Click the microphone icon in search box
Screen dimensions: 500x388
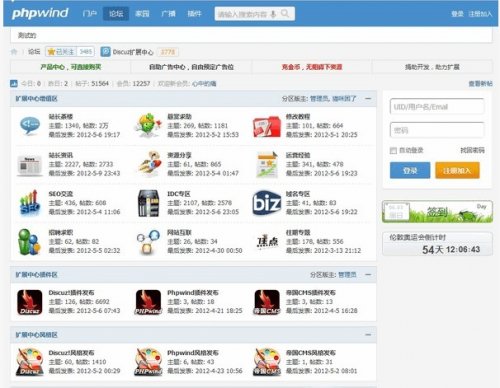pyautogui.click(x=273, y=14)
